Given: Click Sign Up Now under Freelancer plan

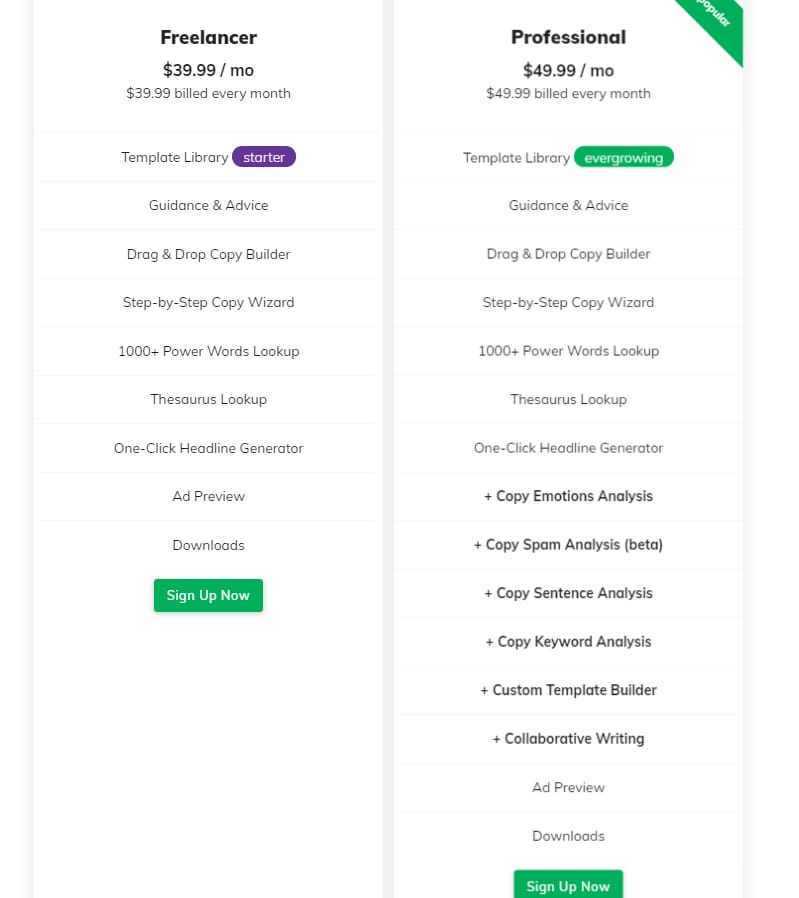Looking at the screenshot, I should [208, 595].
